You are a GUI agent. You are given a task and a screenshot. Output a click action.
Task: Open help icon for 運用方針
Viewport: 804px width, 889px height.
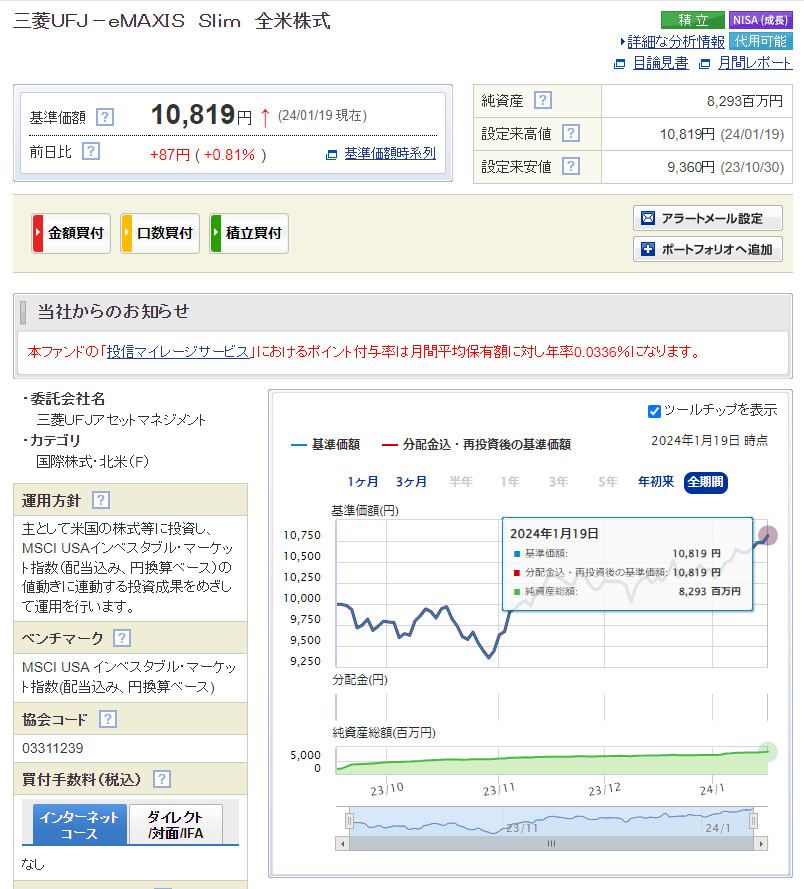pyautogui.click(x=101, y=500)
